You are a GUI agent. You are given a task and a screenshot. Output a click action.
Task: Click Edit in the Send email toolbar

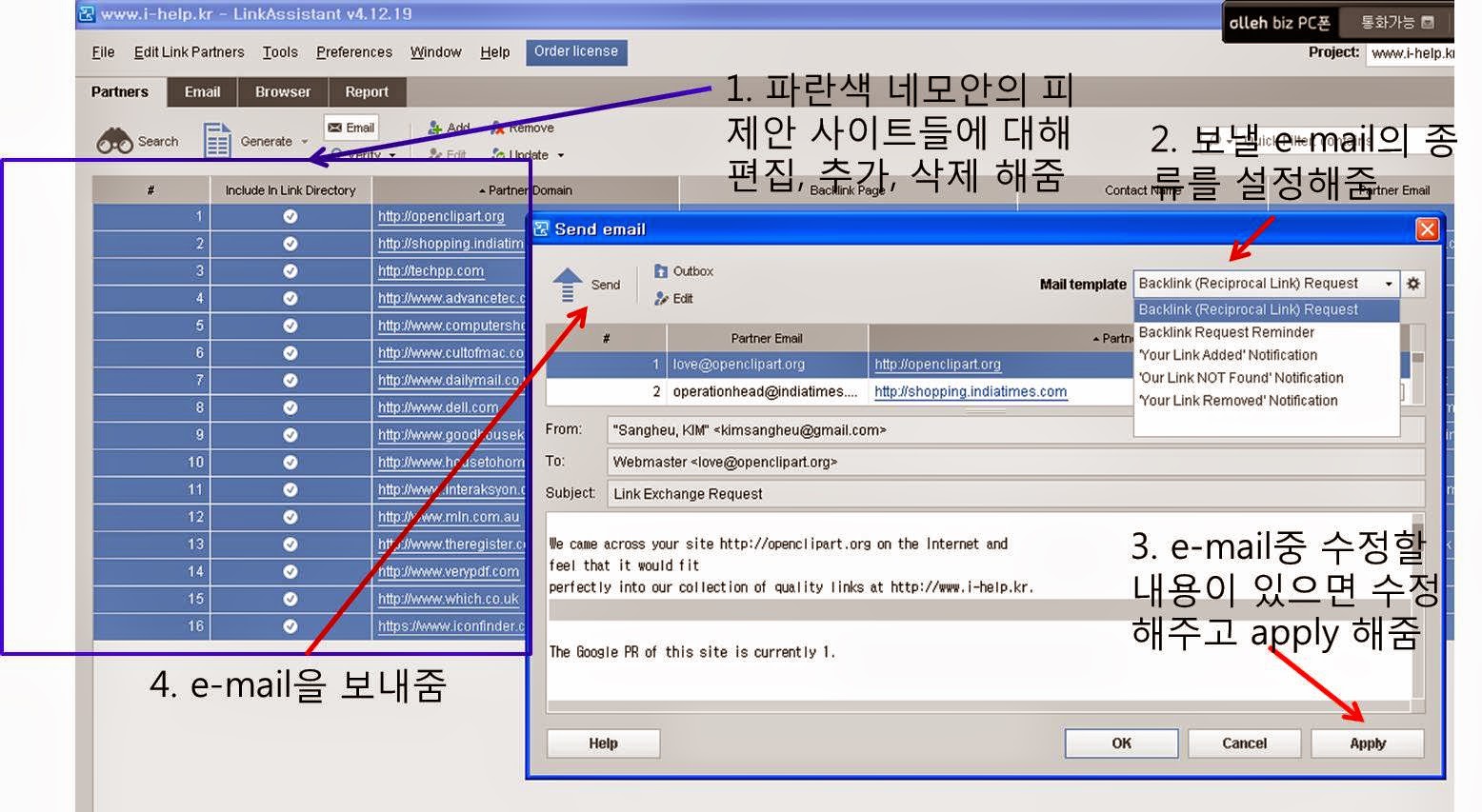(673, 299)
